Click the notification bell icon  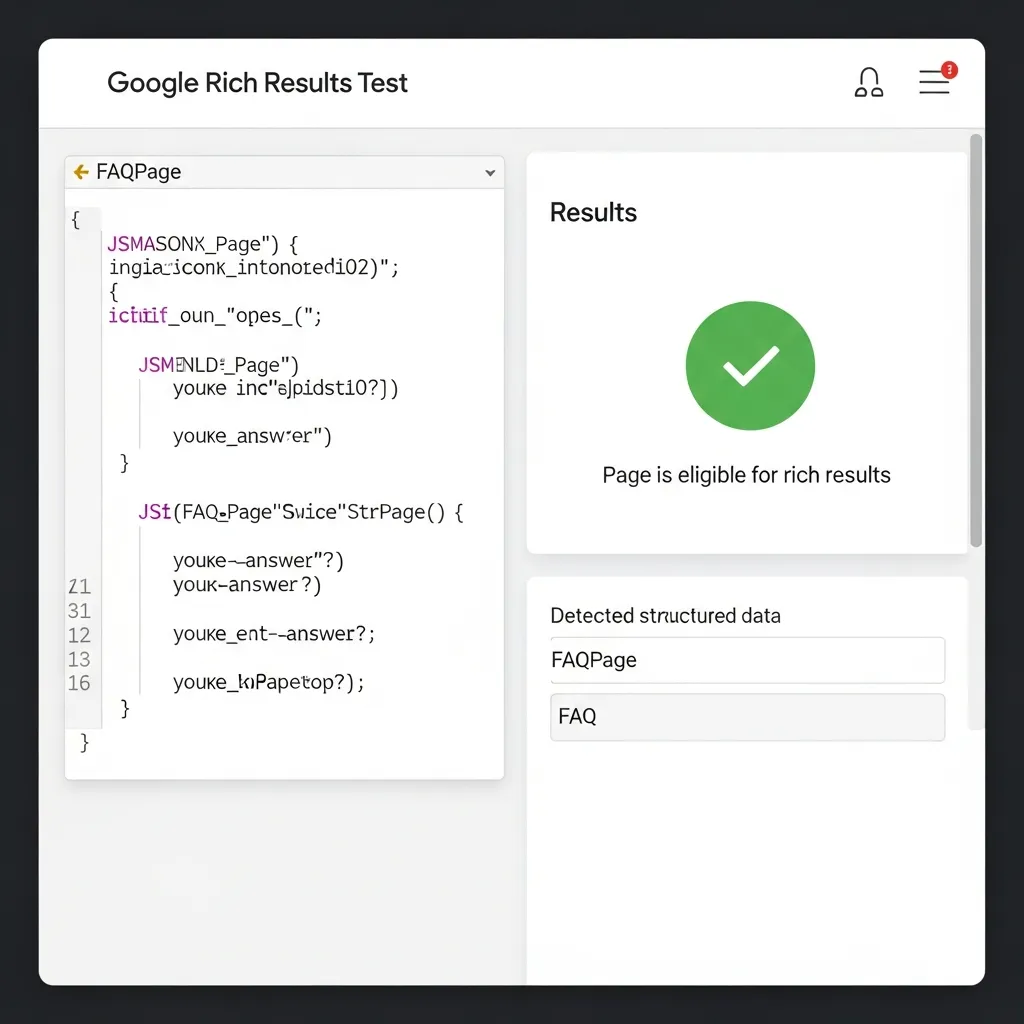point(868,82)
